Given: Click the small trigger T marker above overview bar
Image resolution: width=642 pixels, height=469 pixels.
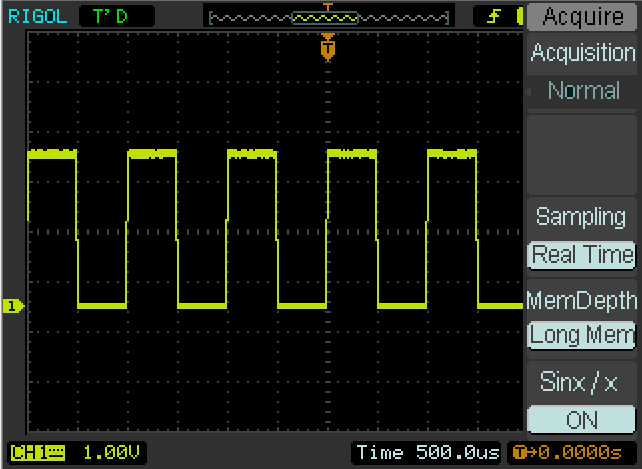Looking at the screenshot, I should (x=328, y=7).
